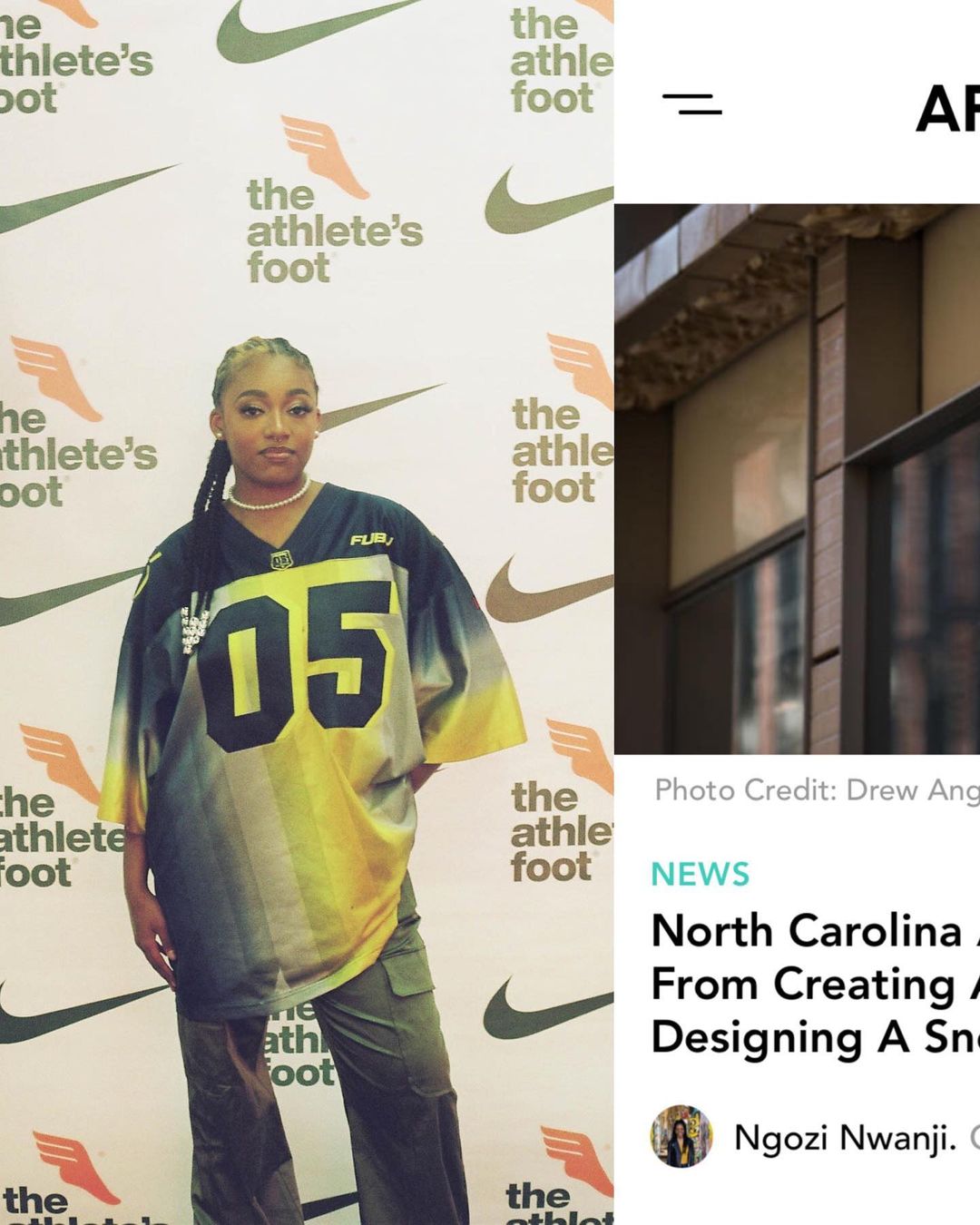Click the brown Nike swoosh beside jersey sleeve
980x1225 pixels.
coord(548,590)
